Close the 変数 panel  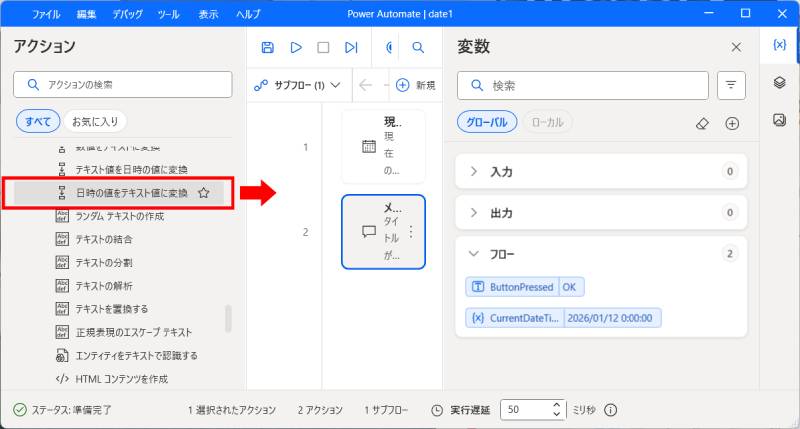click(736, 47)
